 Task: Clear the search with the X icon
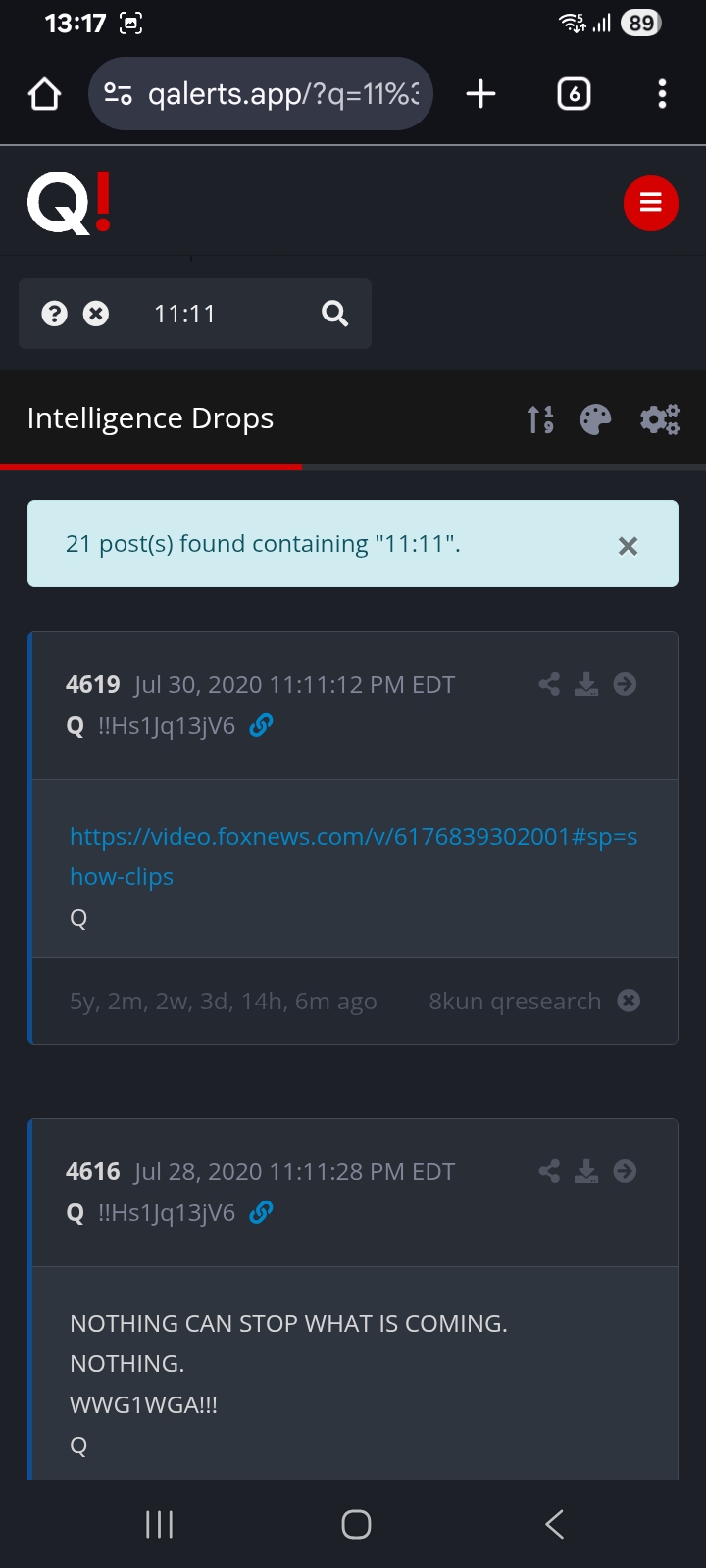96,314
